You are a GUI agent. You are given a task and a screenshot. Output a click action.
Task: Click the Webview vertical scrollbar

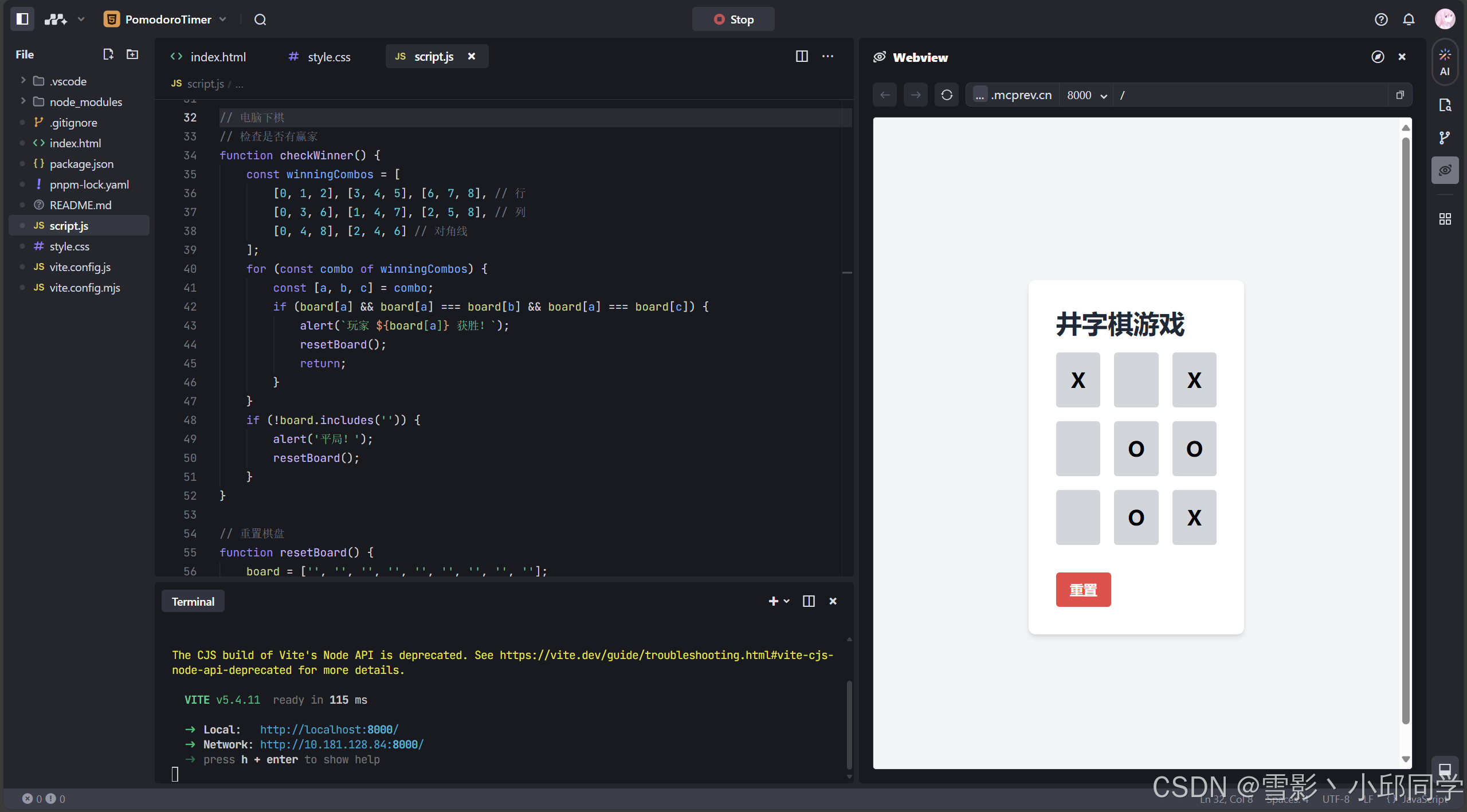1405,430
